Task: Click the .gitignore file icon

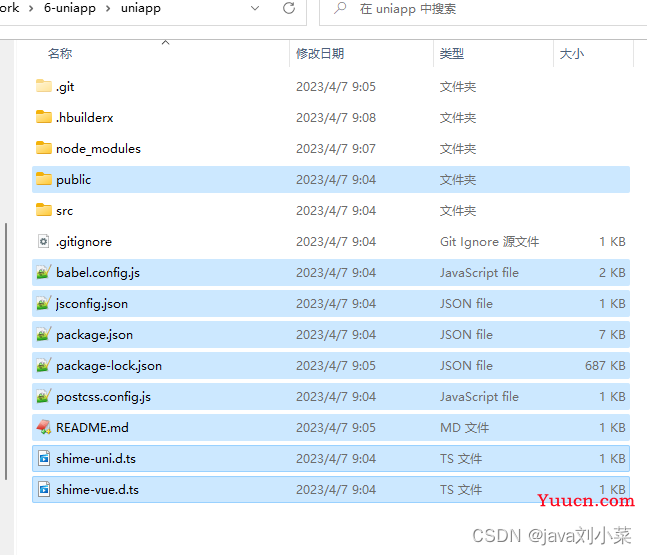Action: pos(44,241)
